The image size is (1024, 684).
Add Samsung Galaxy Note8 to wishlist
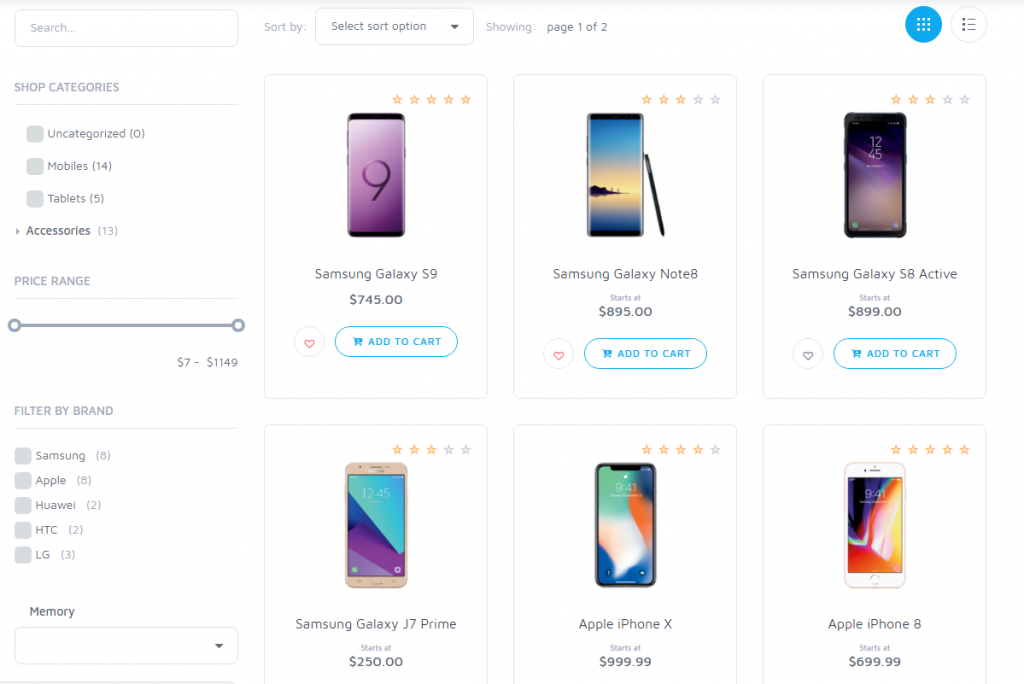[x=558, y=353]
